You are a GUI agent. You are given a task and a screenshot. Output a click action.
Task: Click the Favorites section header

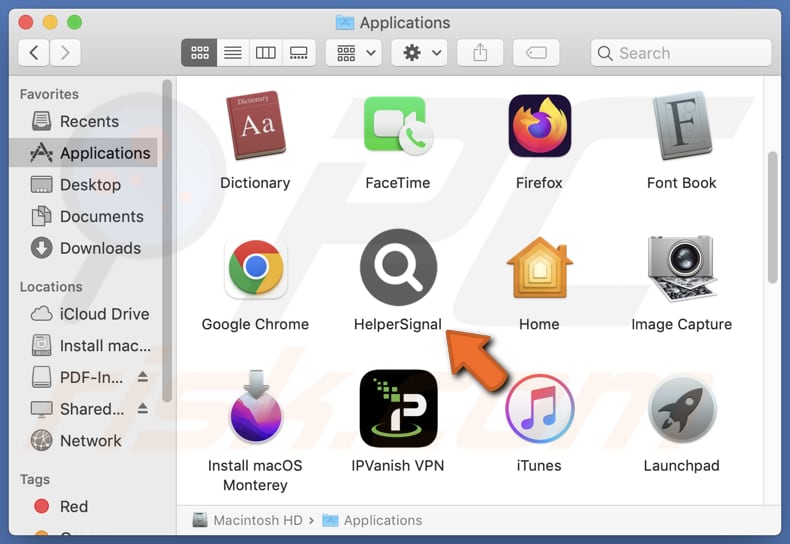(49, 94)
